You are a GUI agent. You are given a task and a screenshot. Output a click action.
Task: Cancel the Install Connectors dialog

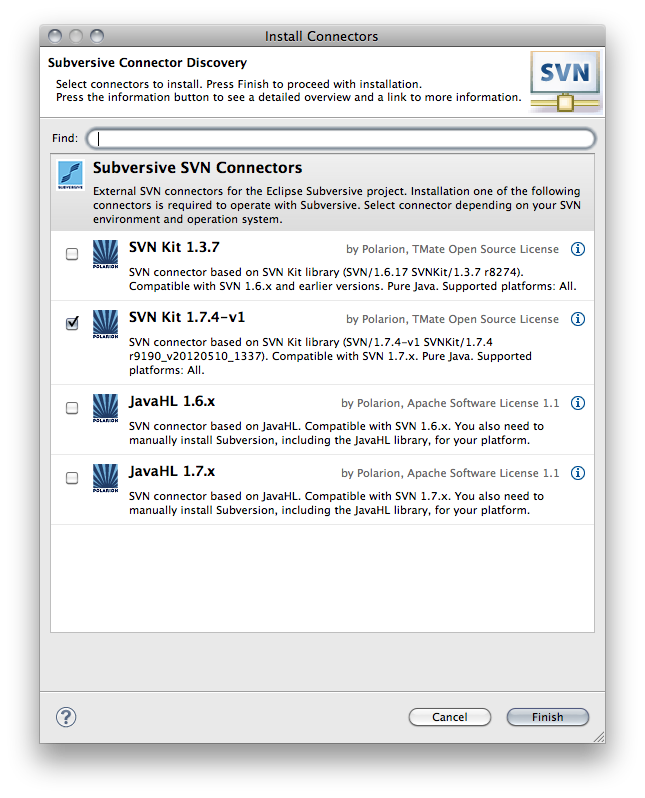pos(450,717)
